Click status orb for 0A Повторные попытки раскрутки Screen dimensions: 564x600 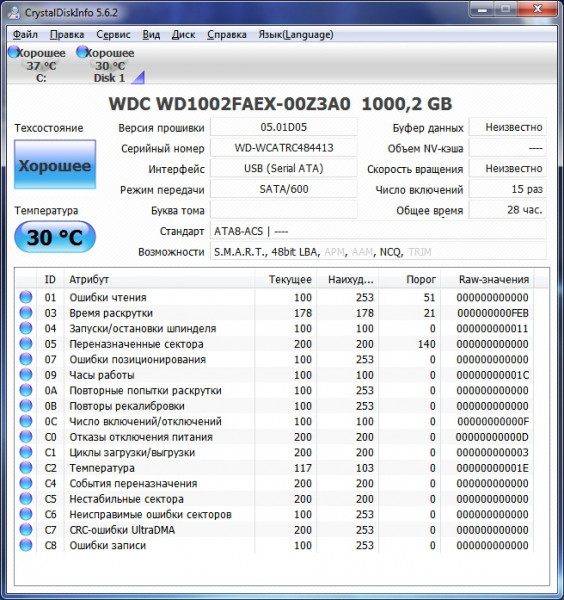[26, 390]
